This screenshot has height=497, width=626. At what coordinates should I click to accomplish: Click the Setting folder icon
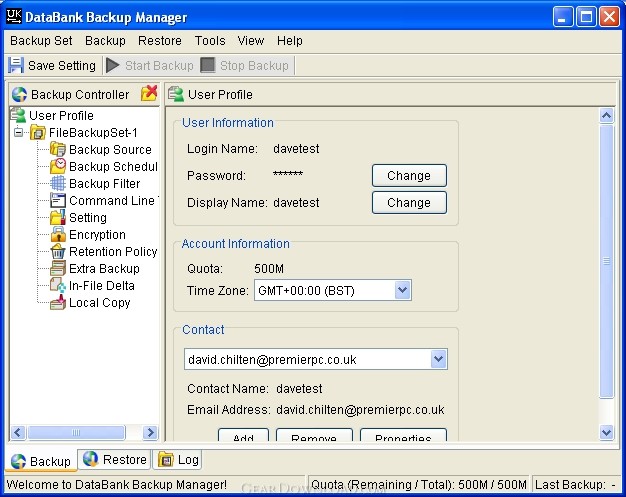[58, 217]
